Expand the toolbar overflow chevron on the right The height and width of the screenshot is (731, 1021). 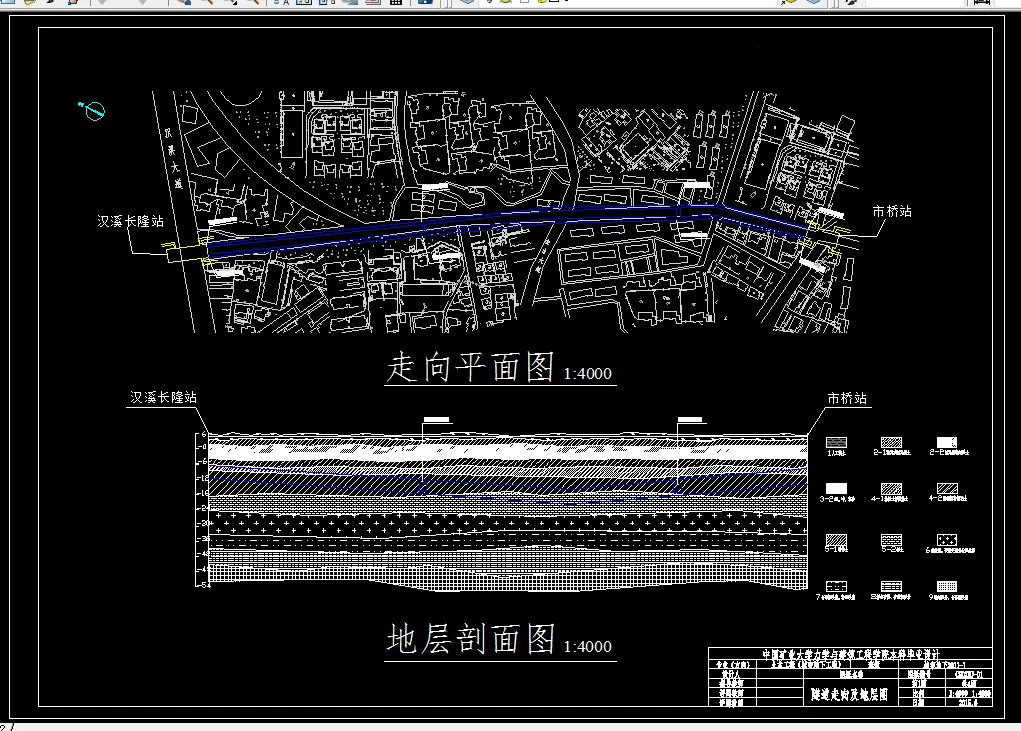pyautogui.click(x=567, y=4)
